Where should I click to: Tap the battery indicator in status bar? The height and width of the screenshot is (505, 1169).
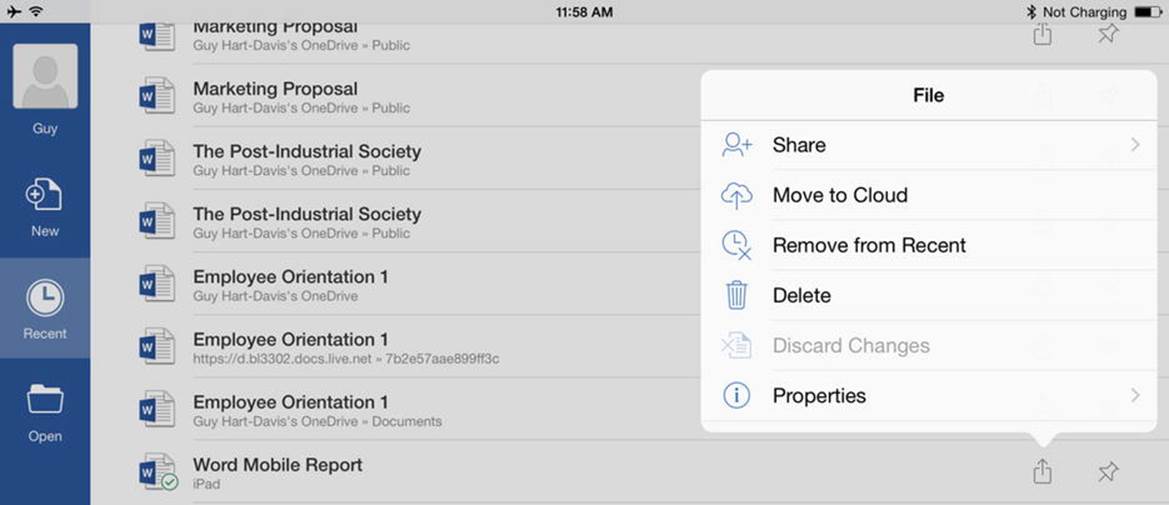click(1147, 12)
